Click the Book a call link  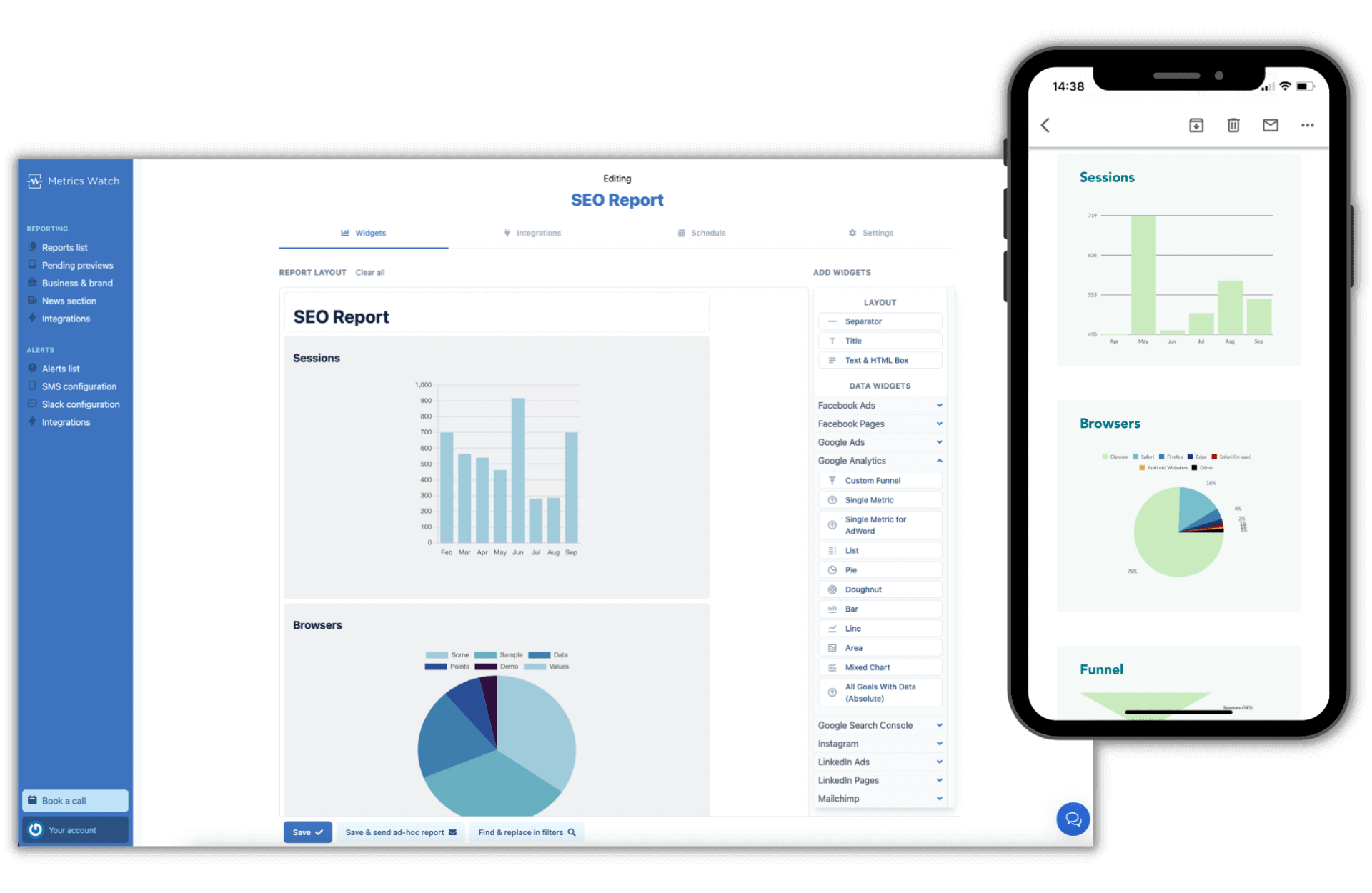click(x=74, y=801)
